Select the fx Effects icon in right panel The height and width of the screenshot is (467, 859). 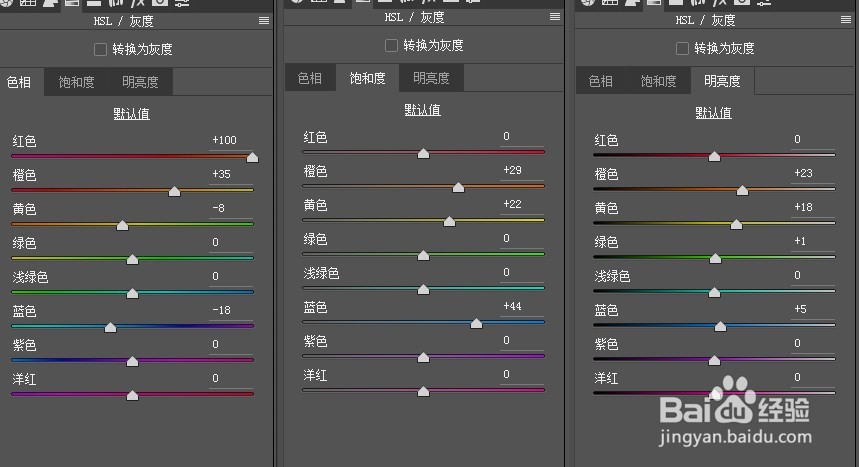coord(719,2)
